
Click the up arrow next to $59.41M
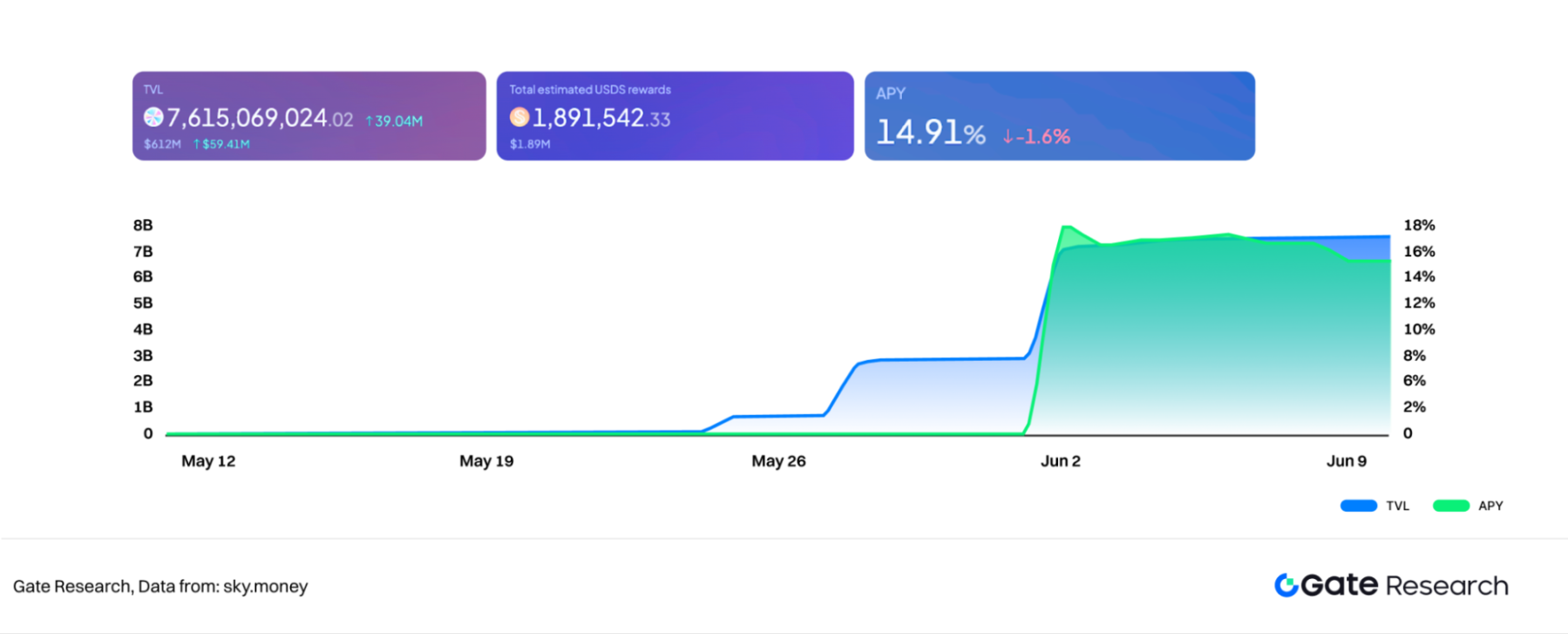coord(197,144)
